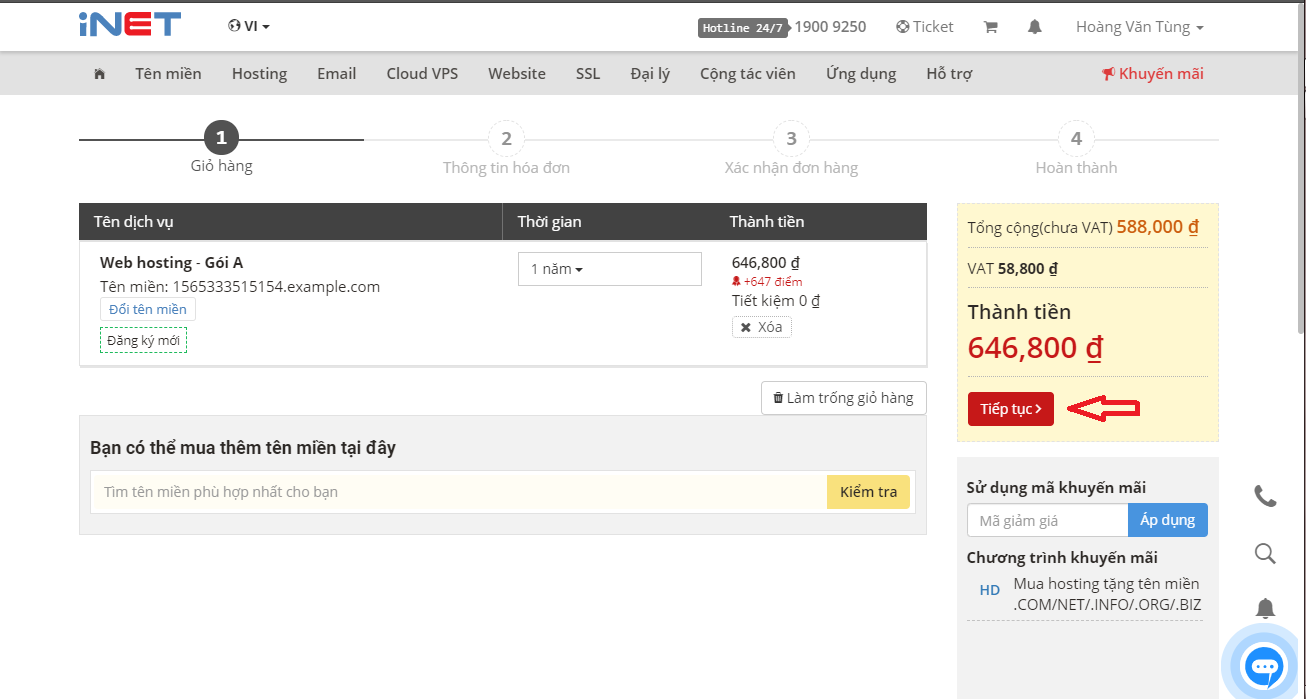1306x699 pixels.
Task: Open the Ticket support link
Action: [x=925, y=27]
